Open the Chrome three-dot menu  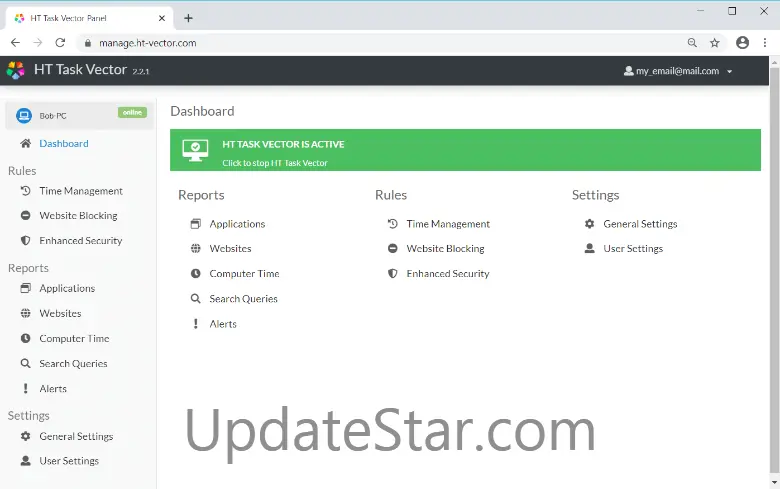click(765, 43)
